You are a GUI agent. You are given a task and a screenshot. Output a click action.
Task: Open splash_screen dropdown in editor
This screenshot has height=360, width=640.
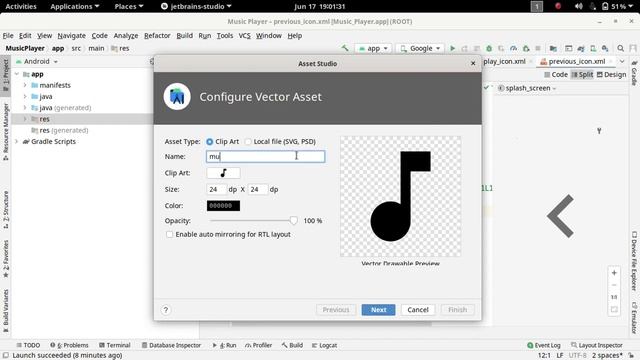[527, 88]
